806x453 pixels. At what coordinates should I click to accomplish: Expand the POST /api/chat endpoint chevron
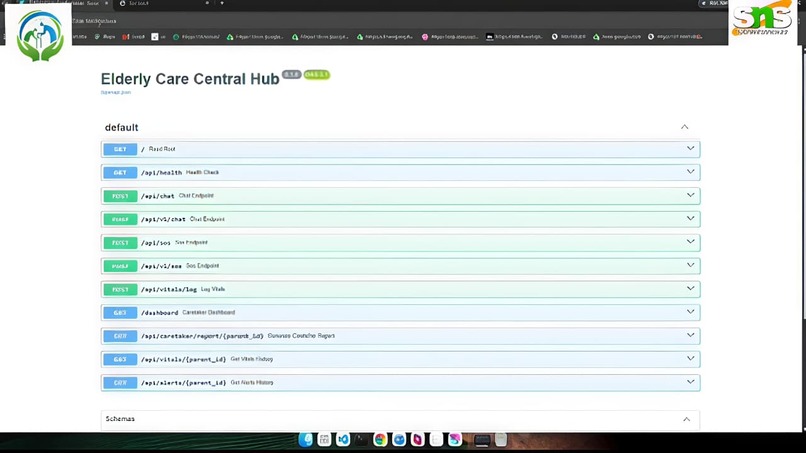pos(690,195)
